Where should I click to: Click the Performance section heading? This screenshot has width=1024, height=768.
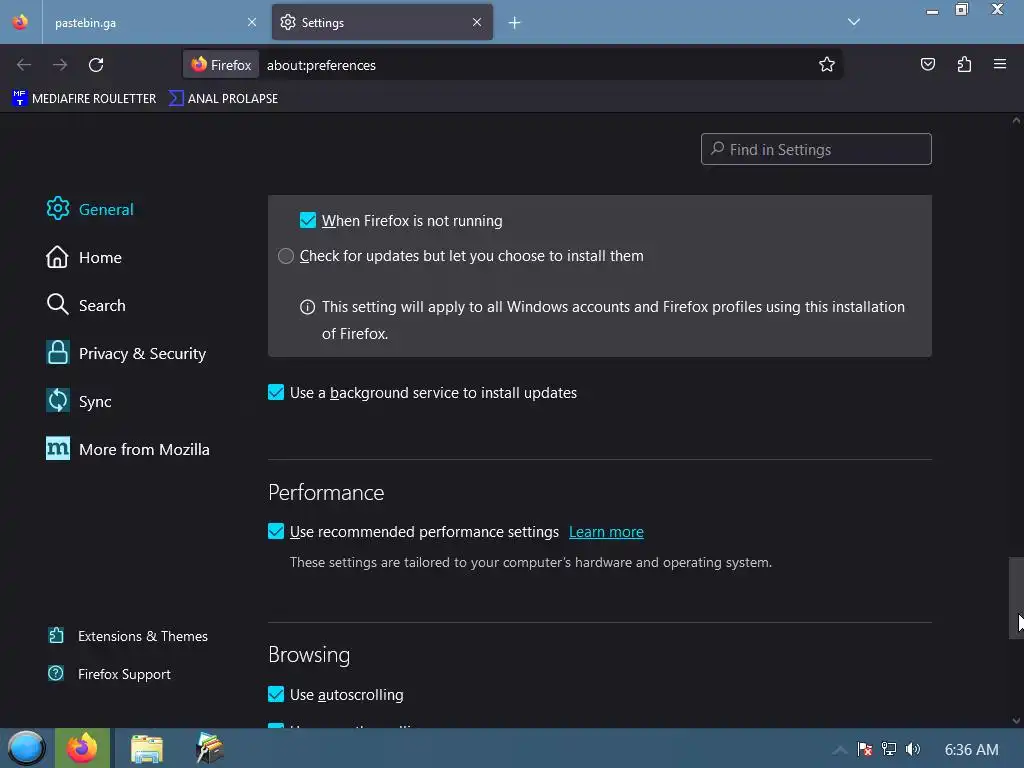[326, 492]
